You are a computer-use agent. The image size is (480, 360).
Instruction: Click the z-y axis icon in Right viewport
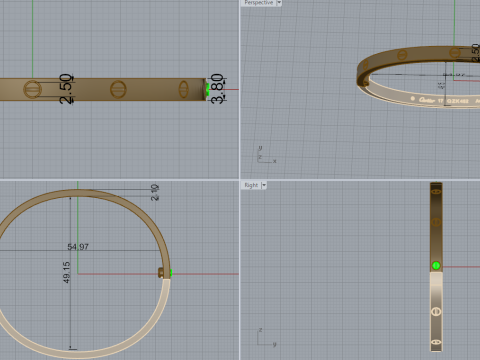(x=267, y=337)
